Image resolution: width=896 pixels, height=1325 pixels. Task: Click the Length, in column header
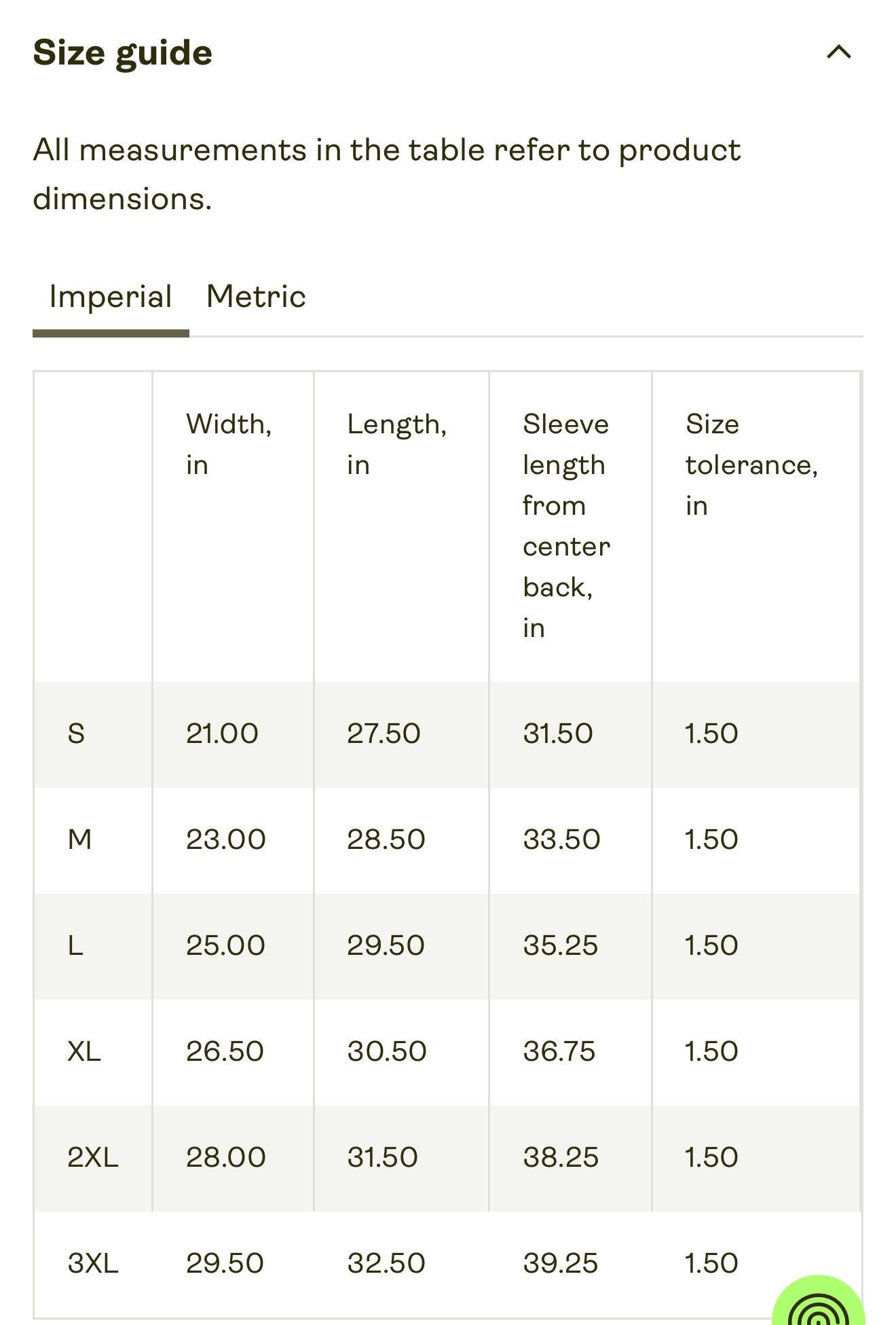pyautogui.click(x=397, y=445)
